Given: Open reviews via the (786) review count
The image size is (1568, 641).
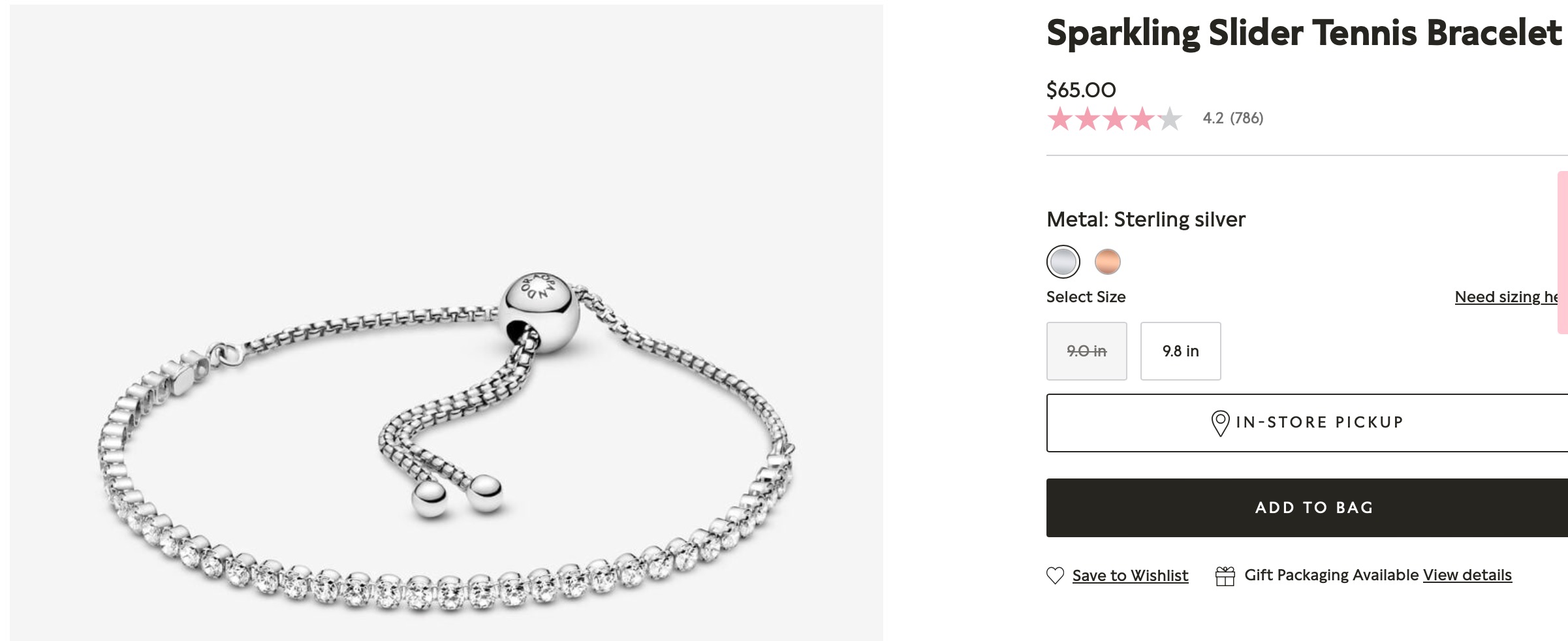Looking at the screenshot, I should [x=1245, y=119].
